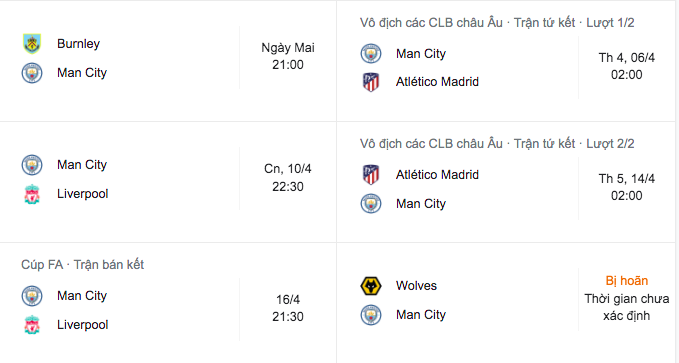The image size is (679, 363).
Task: Open Cúp FA Trận bán kết header
Action: pyautogui.click(x=82, y=265)
